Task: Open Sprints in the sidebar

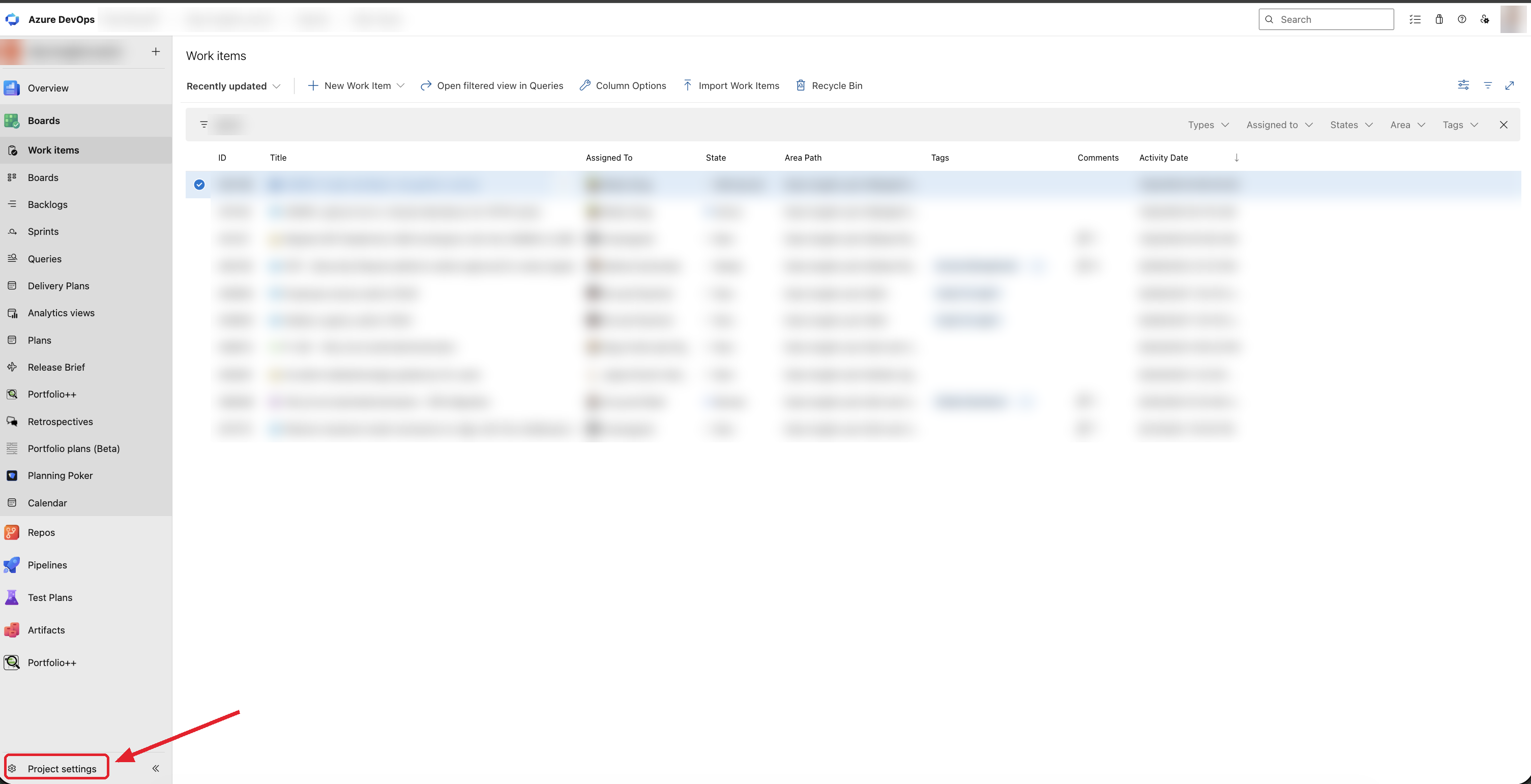Action: pyautogui.click(x=85, y=232)
